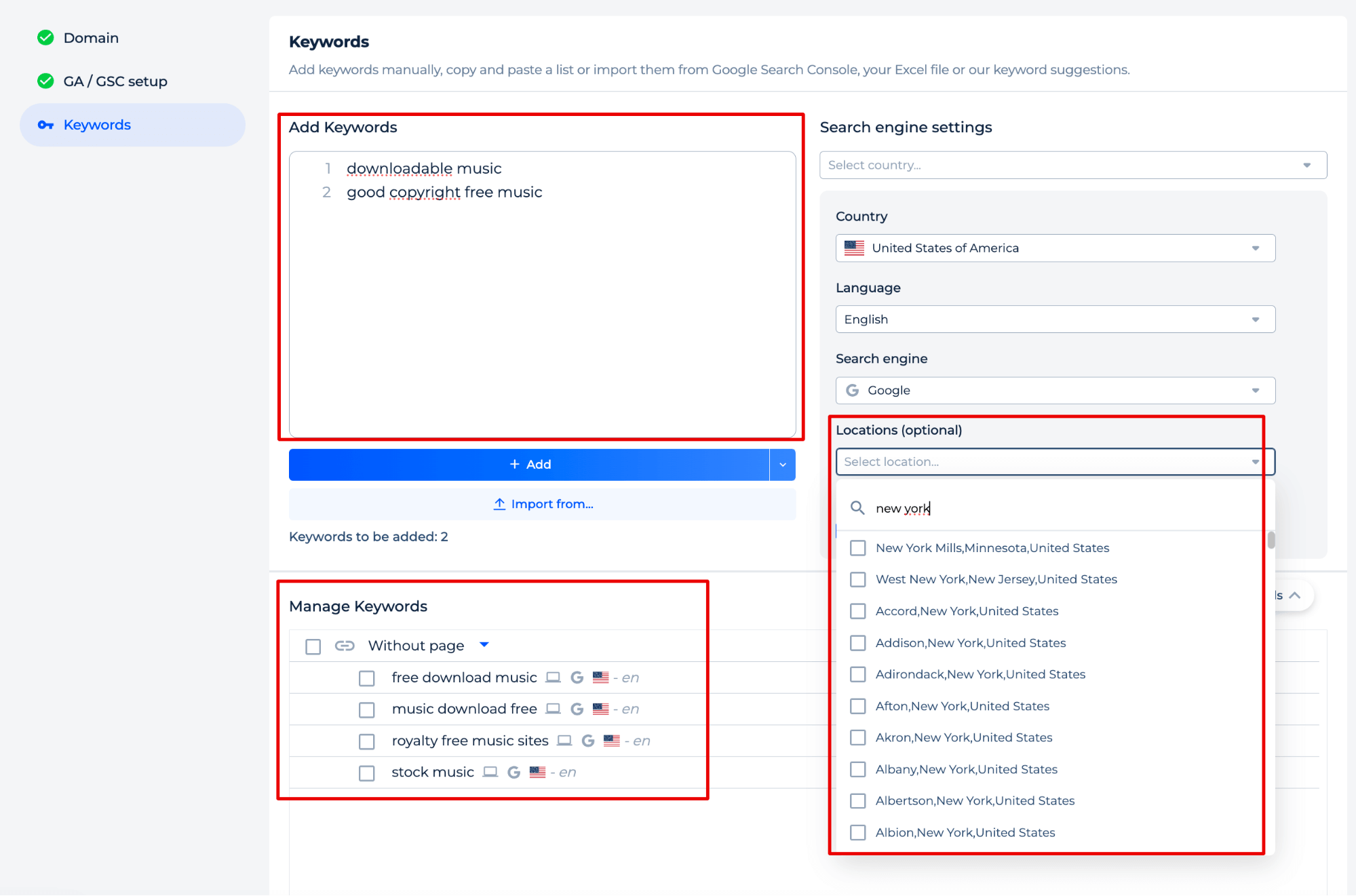Open the Domain step in sidebar
This screenshot has width=1356, height=896.
(91, 38)
